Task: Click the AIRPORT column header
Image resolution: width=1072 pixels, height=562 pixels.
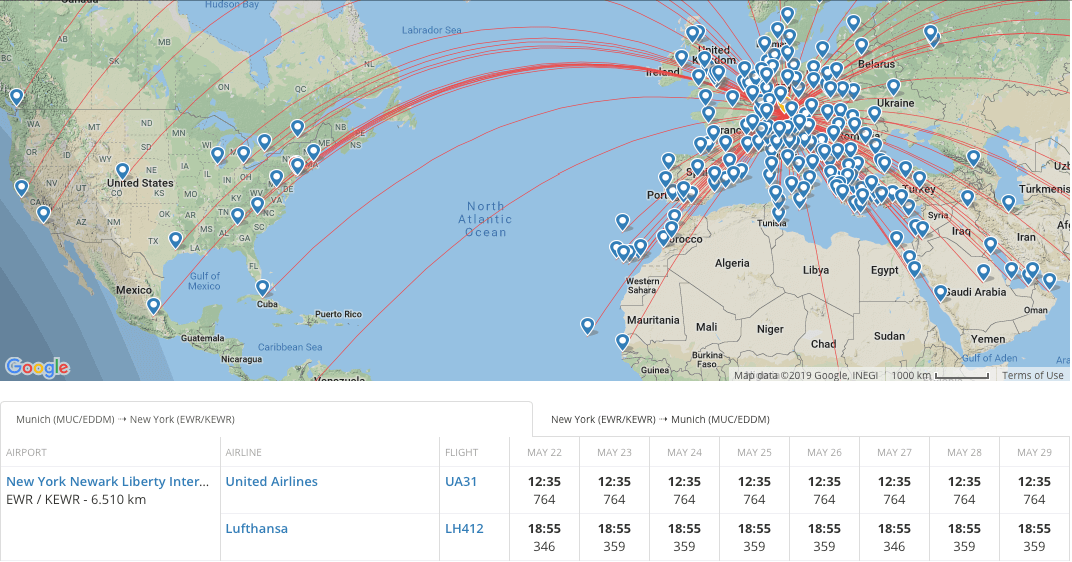Action: pyautogui.click(x=27, y=453)
